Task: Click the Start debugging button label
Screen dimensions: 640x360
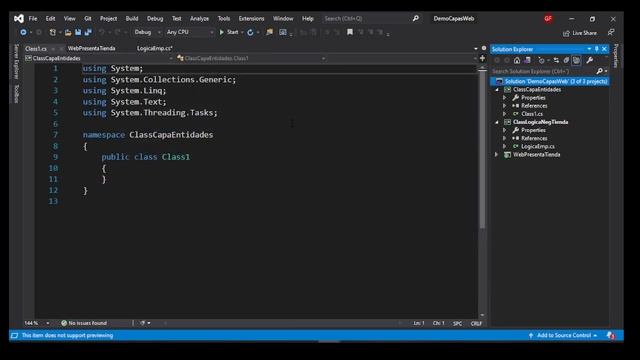Action: [233, 32]
